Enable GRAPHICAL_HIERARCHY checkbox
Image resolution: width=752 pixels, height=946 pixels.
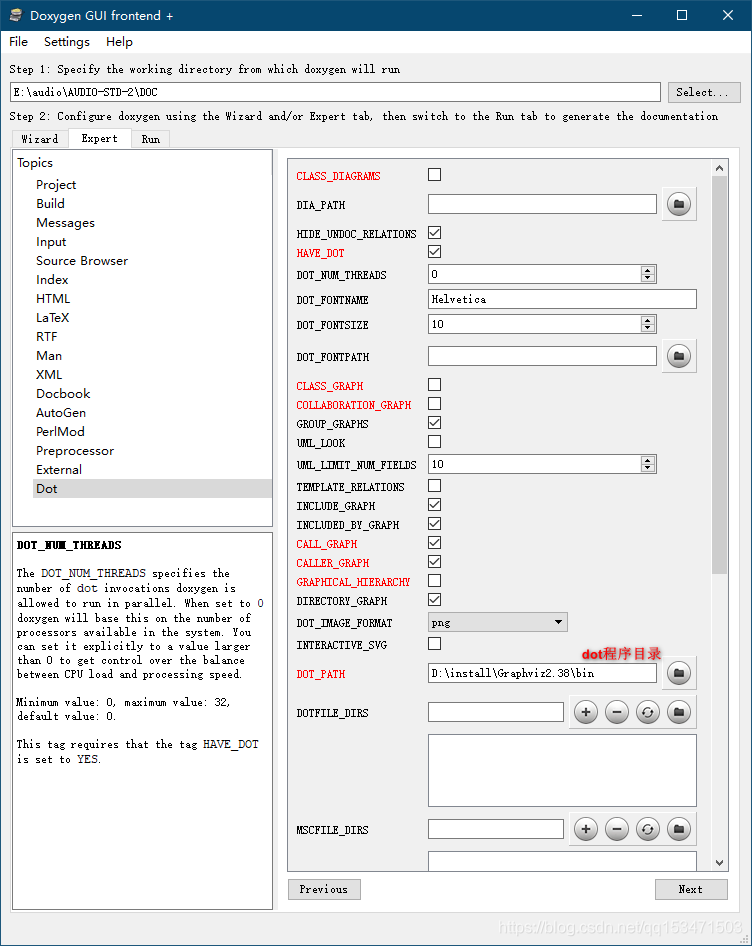click(435, 580)
